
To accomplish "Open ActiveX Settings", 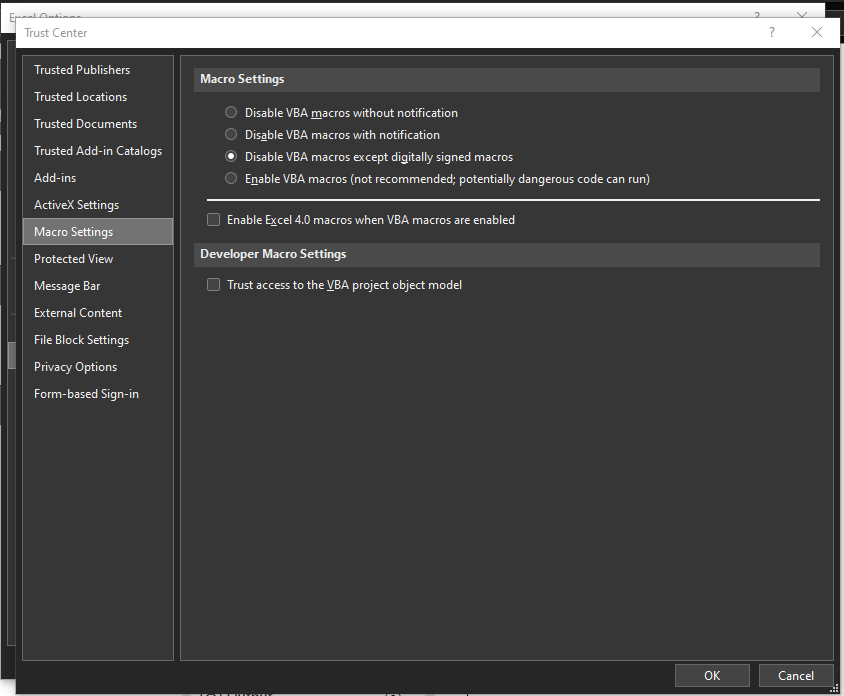I will tap(76, 205).
